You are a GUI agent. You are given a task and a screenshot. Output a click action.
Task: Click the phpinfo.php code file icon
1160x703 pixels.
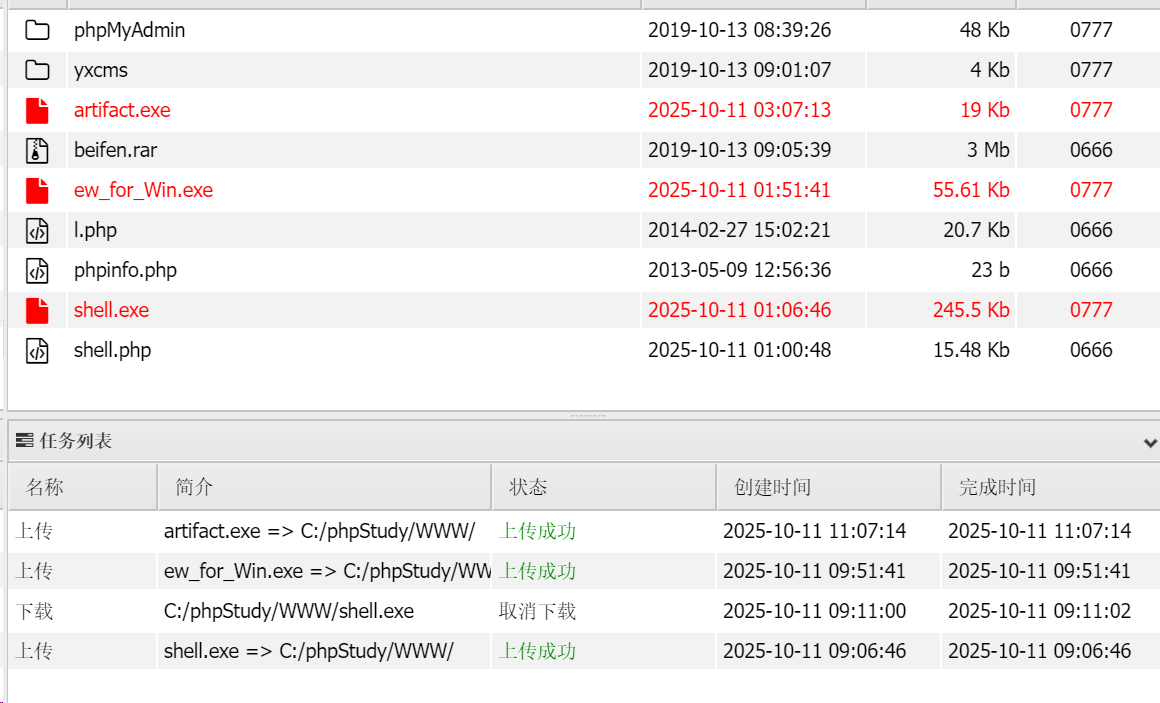37,270
